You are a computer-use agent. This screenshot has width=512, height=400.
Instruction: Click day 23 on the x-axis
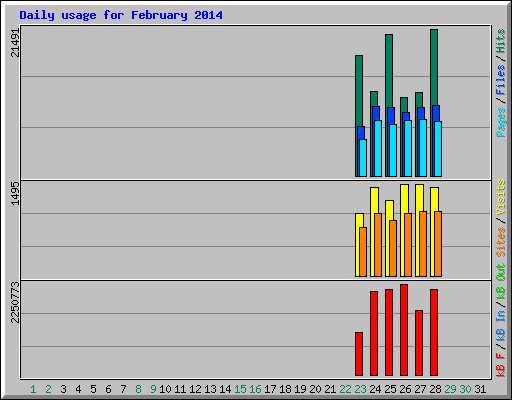tap(360, 389)
